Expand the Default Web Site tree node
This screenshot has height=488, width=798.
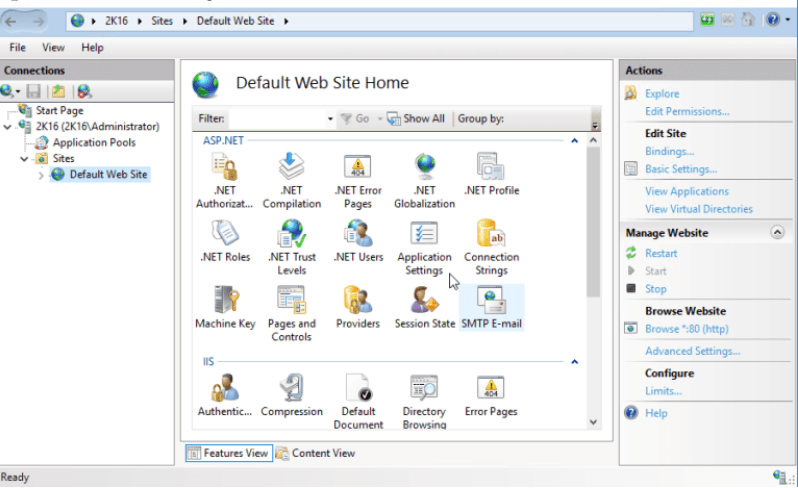coord(41,175)
